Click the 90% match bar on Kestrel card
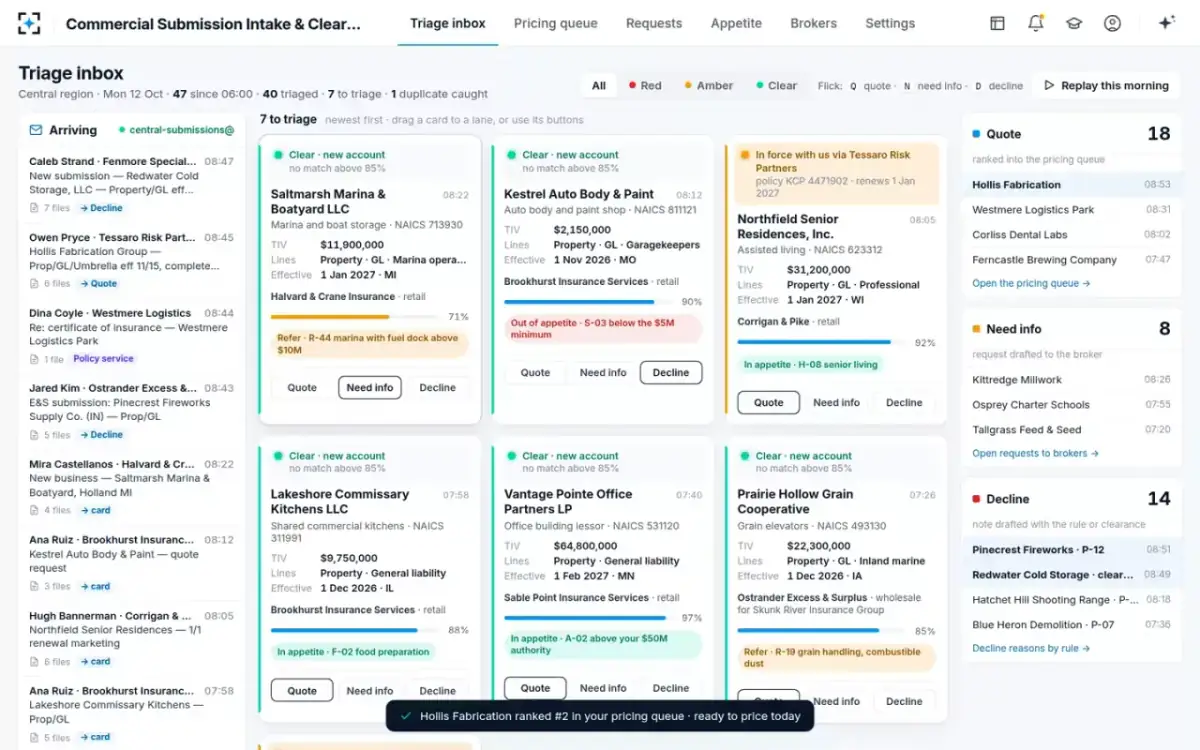The width and height of the screenshot is (1200, 750). pyautogui.click(x=590, y=302)
